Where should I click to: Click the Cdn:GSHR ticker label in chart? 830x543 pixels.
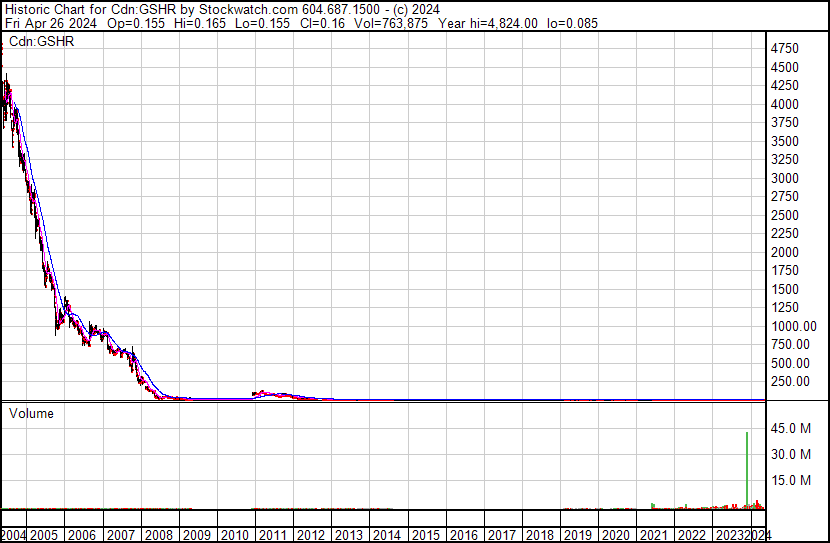point(41,41)
